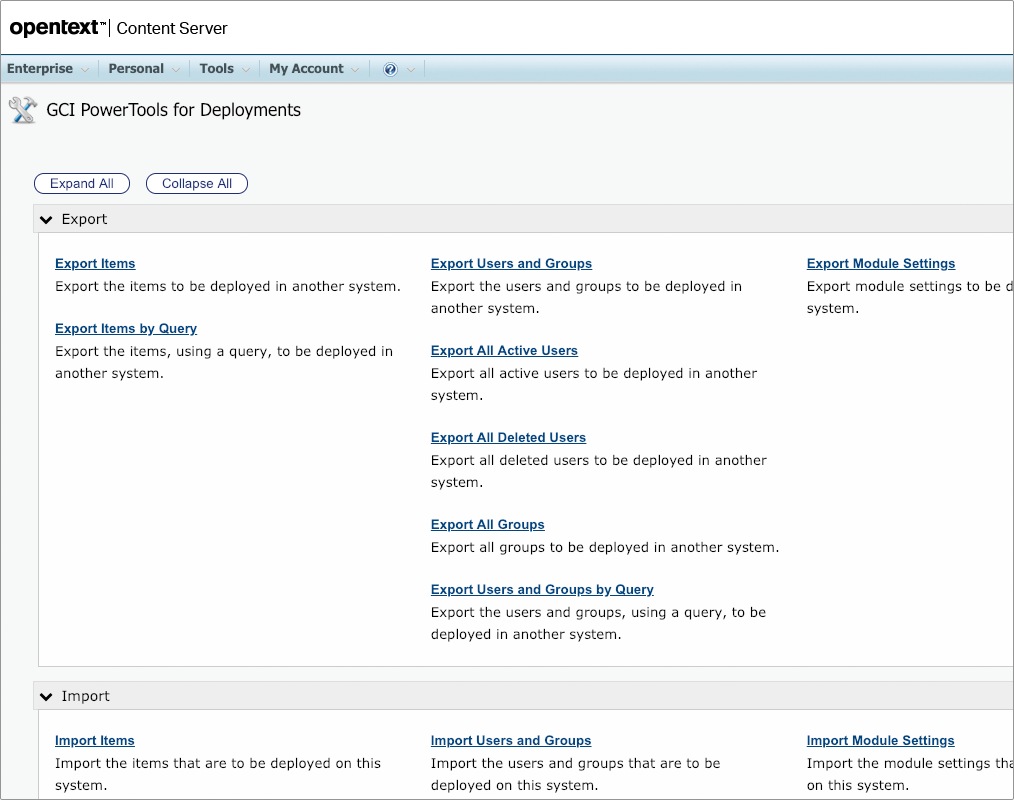Click 'Export all groups to be deployed' description
The width and height of the screenshot is (1014, 800).
point(605,548)
